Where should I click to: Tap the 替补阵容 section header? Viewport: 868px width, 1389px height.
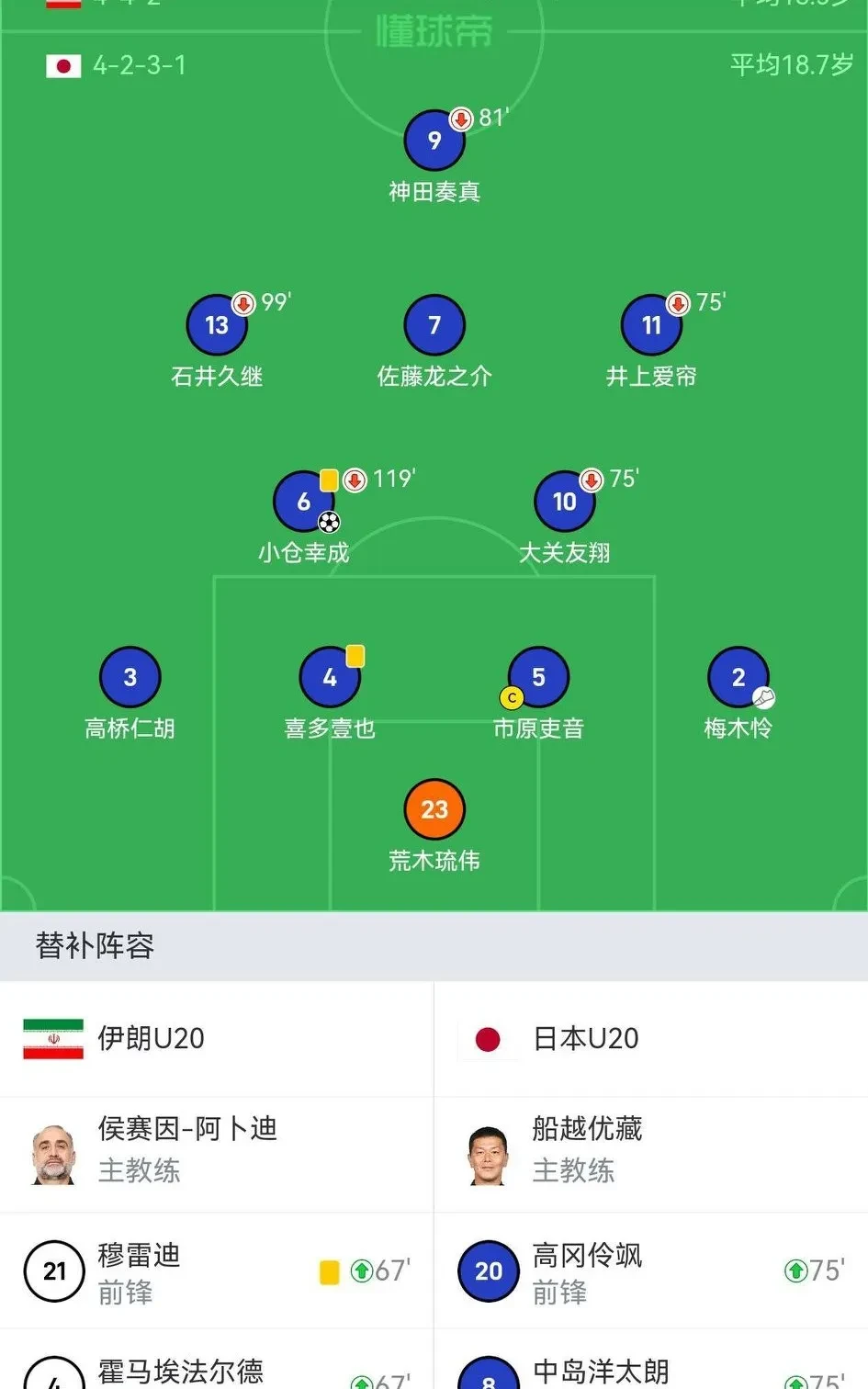click(95, 946)
